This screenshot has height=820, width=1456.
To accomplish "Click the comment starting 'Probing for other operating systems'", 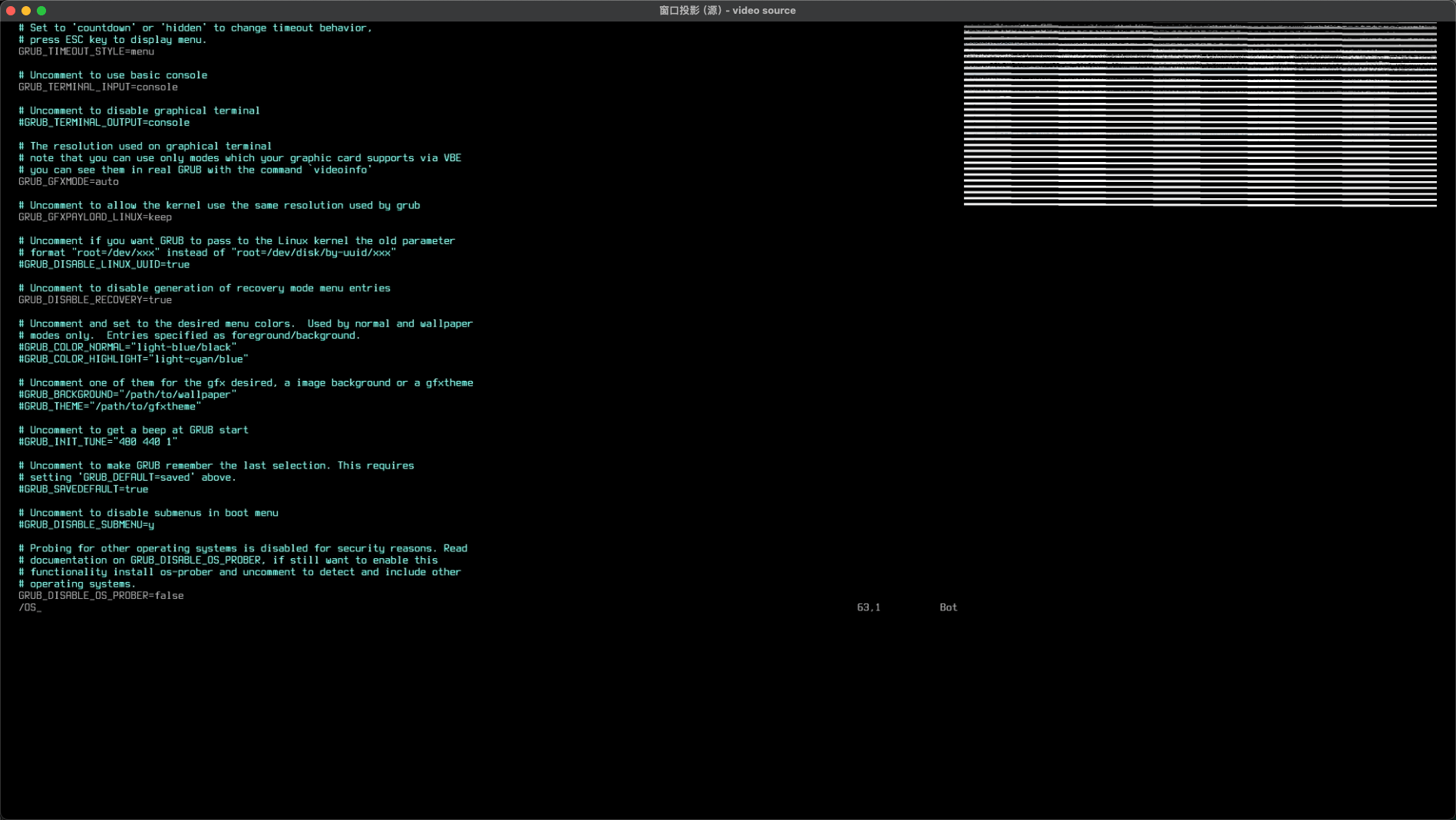I will (243, 548).
